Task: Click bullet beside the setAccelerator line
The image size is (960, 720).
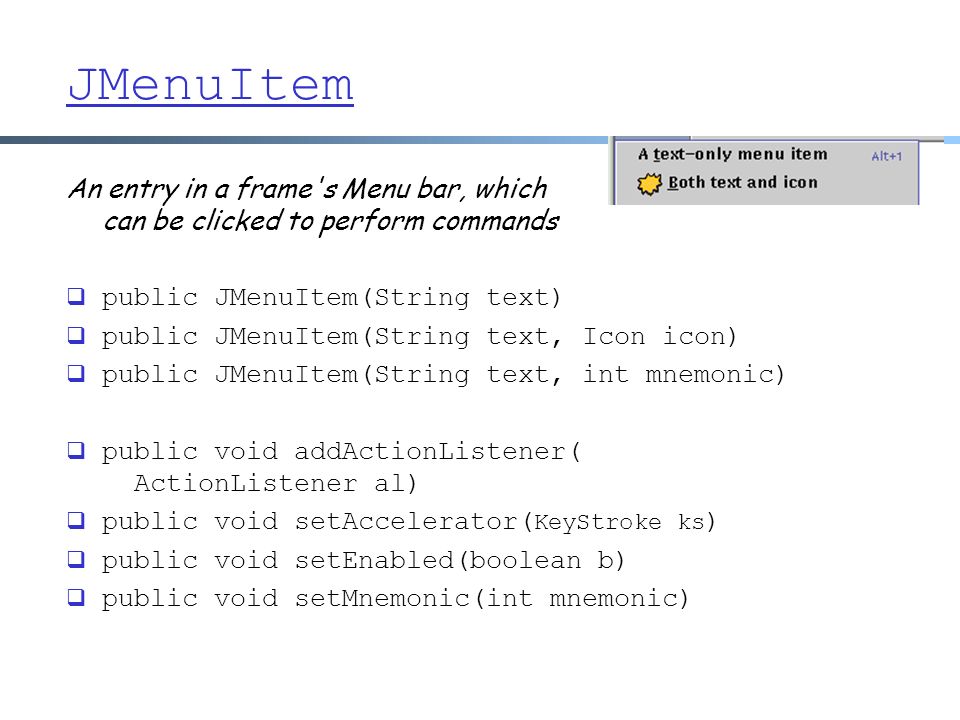Action: [76, 520]
